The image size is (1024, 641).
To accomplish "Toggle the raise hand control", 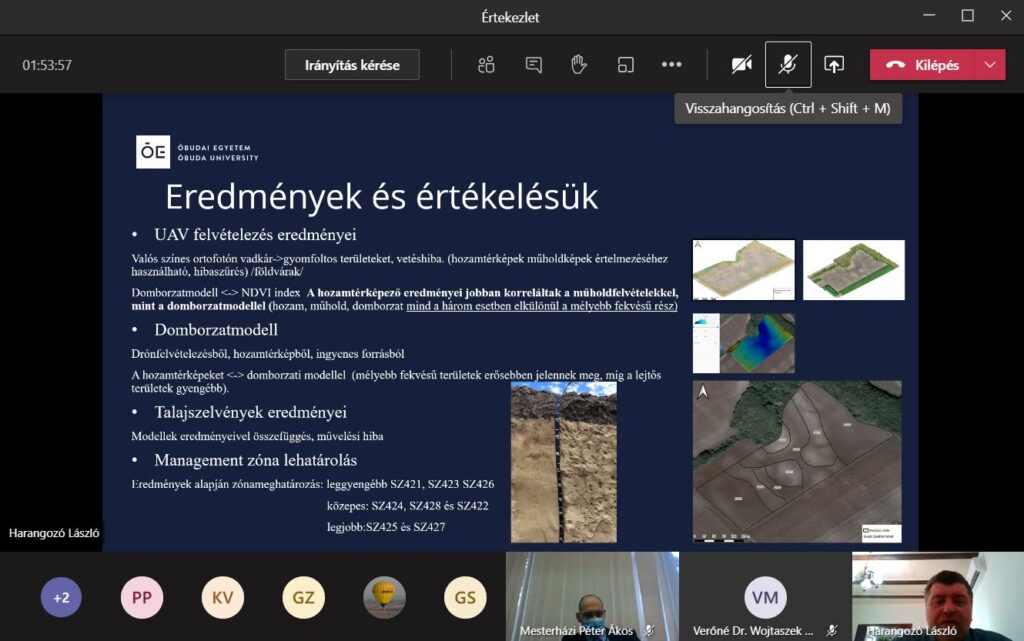I will (x=578, y=63).
